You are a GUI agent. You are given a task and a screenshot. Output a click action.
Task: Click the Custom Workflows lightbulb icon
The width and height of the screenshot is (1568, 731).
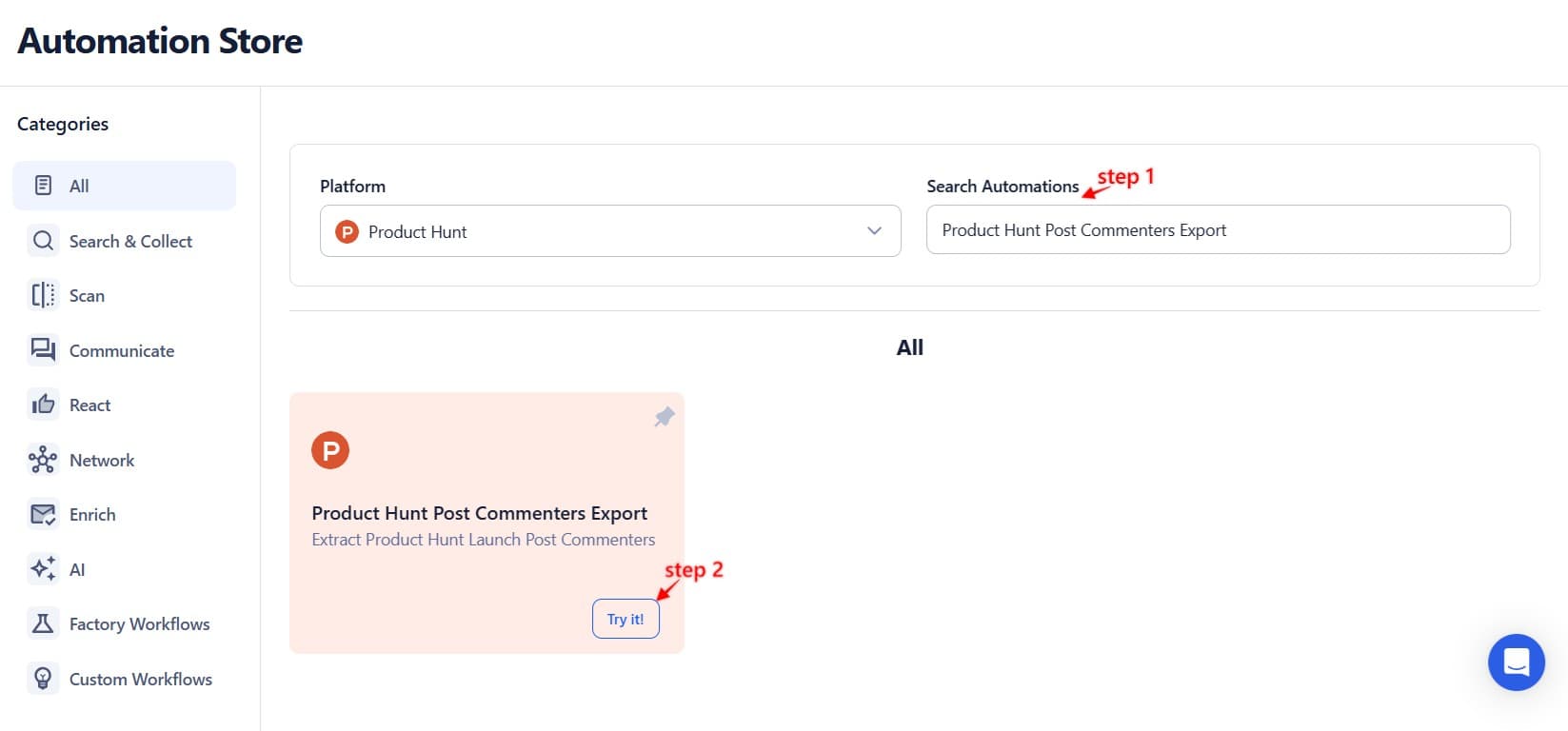click(x=43, y=678)
